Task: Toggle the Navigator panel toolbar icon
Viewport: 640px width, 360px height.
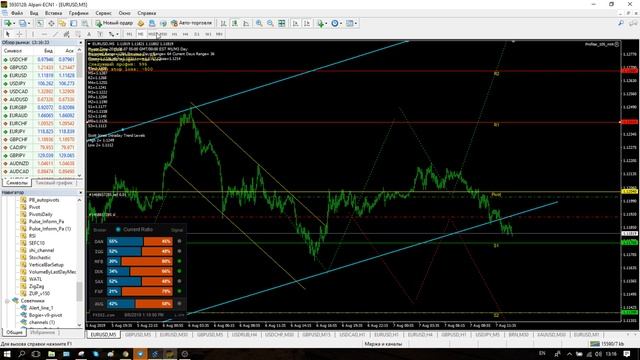Action: (62, 23)
